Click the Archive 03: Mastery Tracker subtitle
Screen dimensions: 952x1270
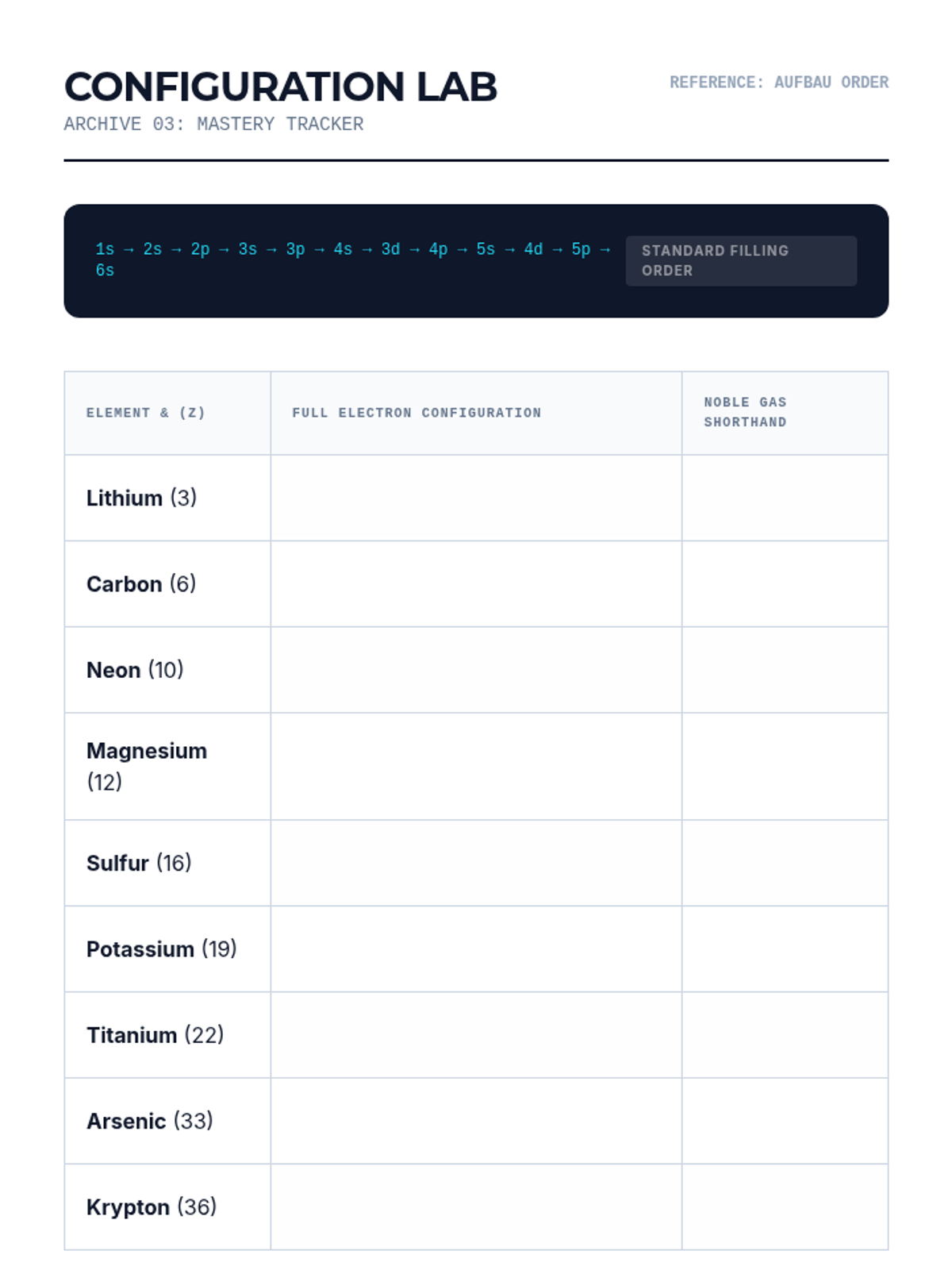pyautogui.click(x=214, y=125)
